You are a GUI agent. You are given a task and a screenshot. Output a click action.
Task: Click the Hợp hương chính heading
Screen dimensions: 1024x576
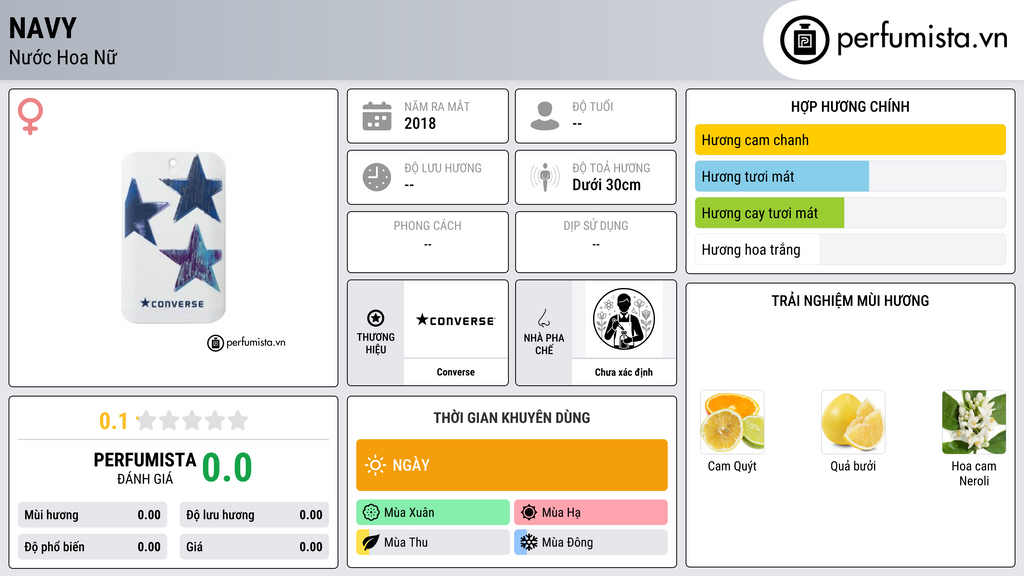[x=850, y=106]
